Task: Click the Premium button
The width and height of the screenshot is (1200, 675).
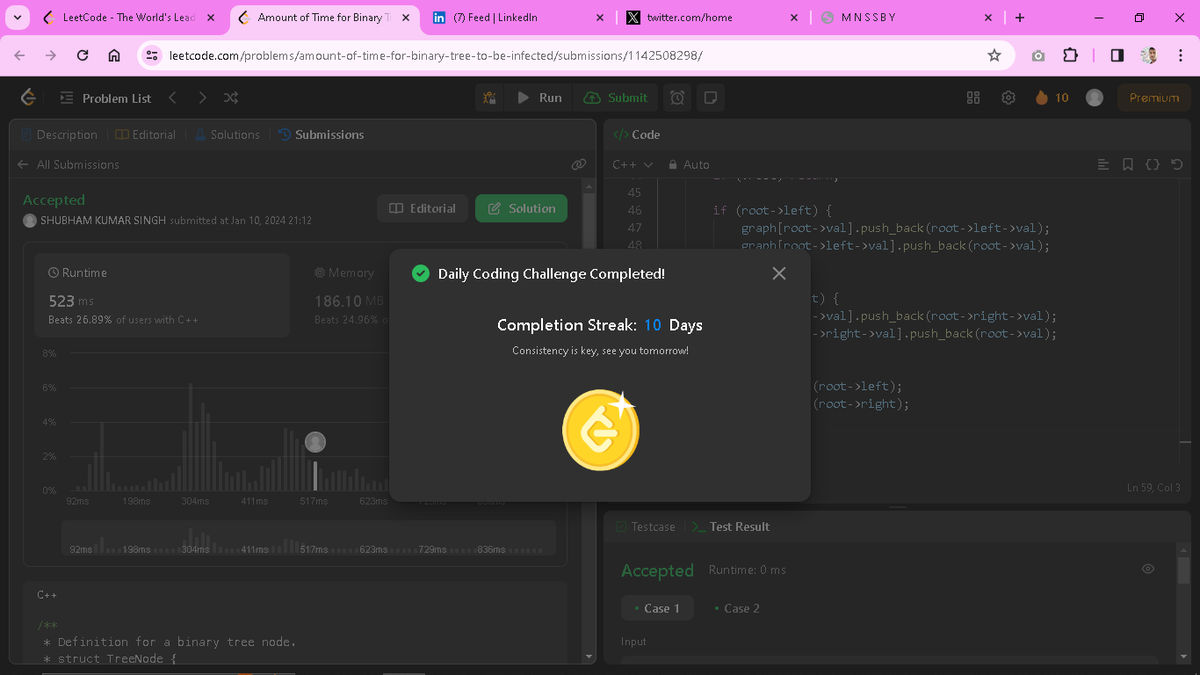Action: click(x=1154, y=98)
